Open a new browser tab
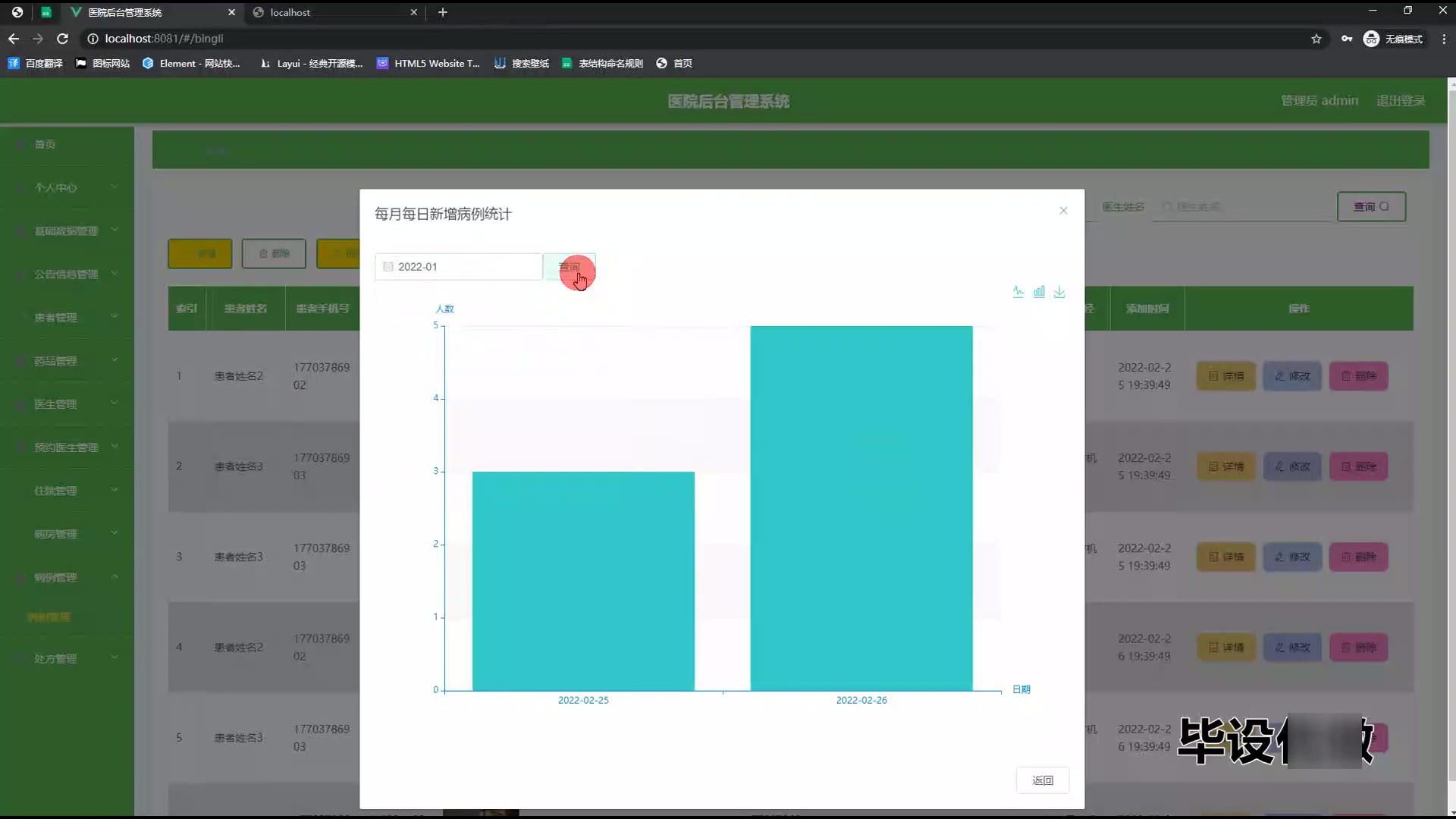 click(443, 12)
